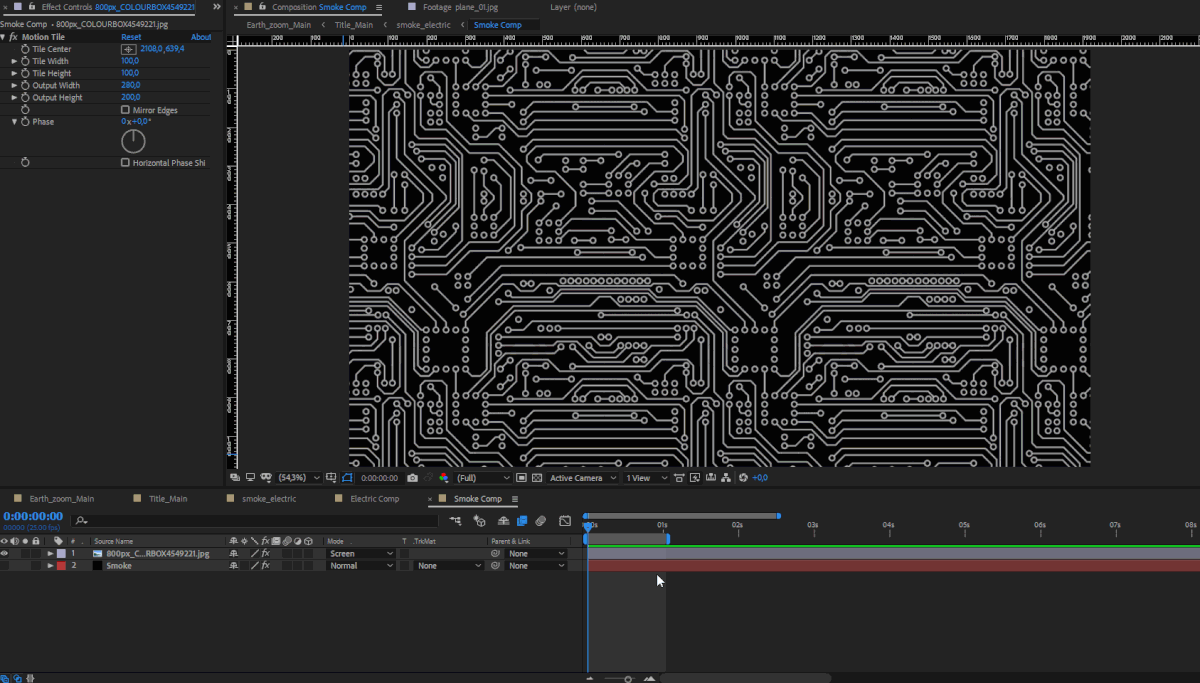The image size is (1200, 683).
Task: Open the Screen blending mode dropdown
Action: coord(361,553)
